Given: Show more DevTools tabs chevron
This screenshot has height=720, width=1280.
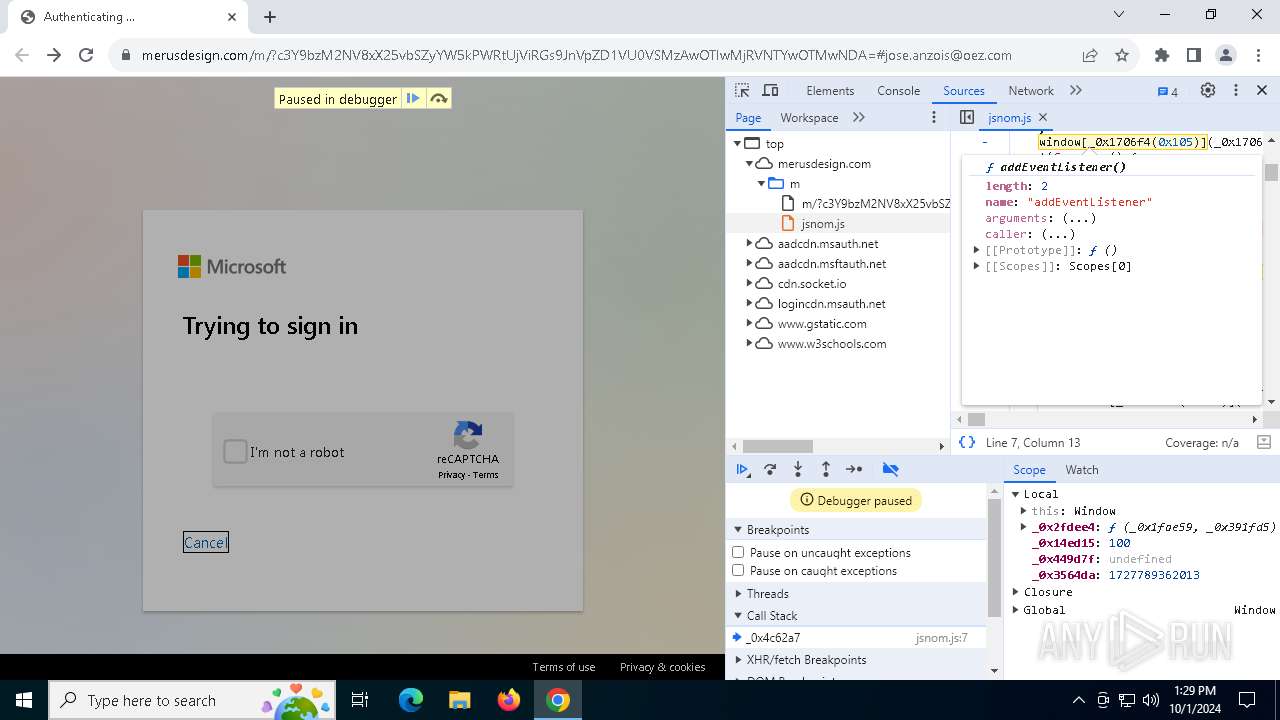Looking at the screenshot, I should pyautogui.click(x=1076, y=90).
